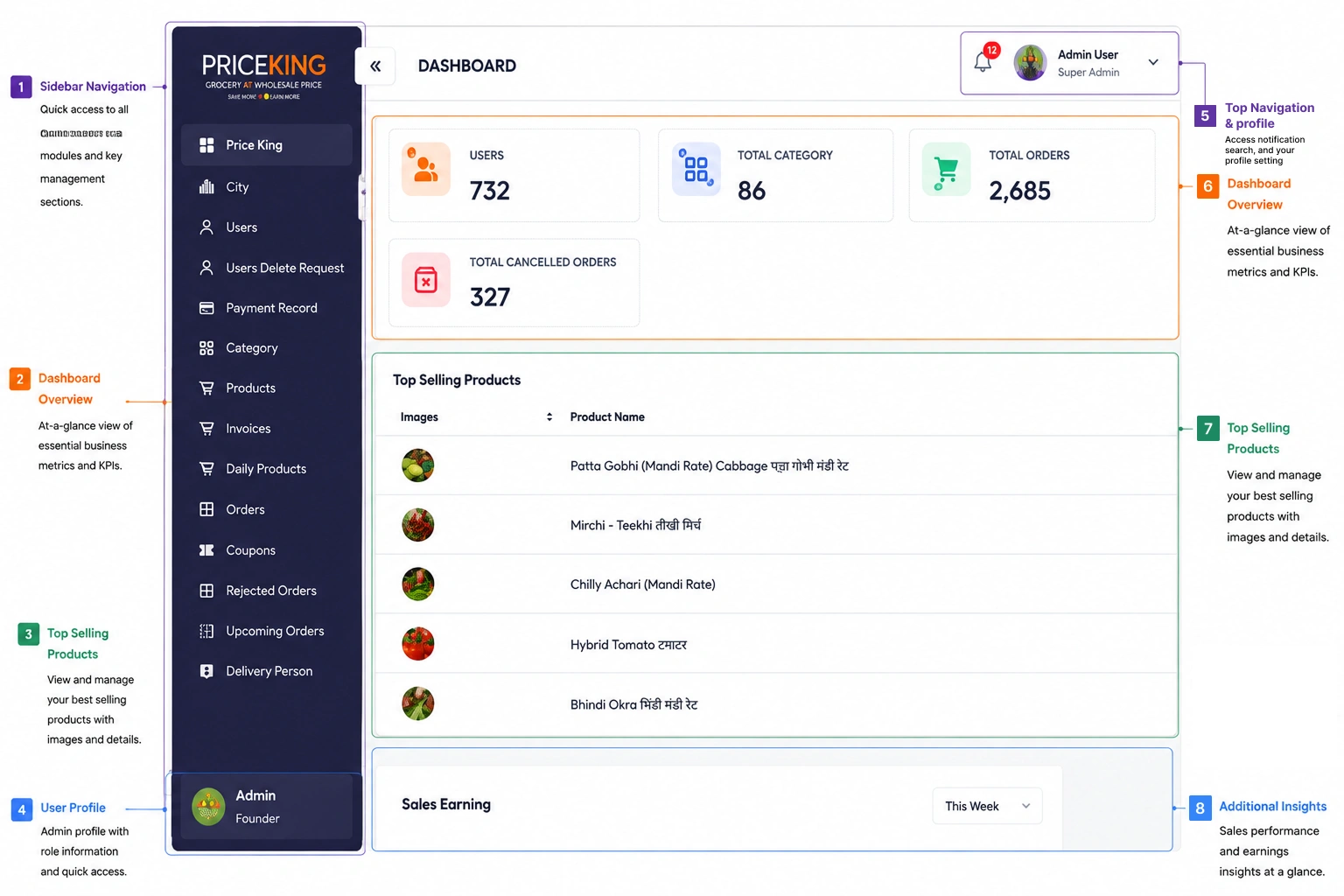
Task: Open TOTAL CANCELLED ORDERS 327 card
Action: pos(514,283)
